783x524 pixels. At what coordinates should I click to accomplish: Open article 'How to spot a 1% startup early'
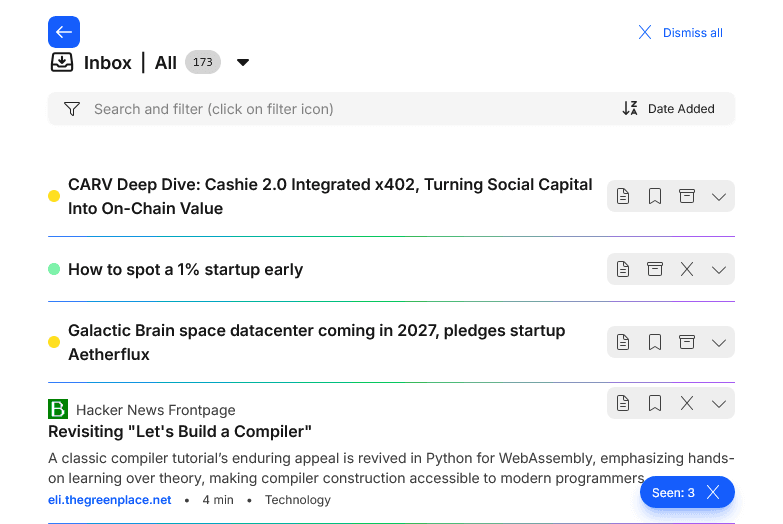coord(185,269)
